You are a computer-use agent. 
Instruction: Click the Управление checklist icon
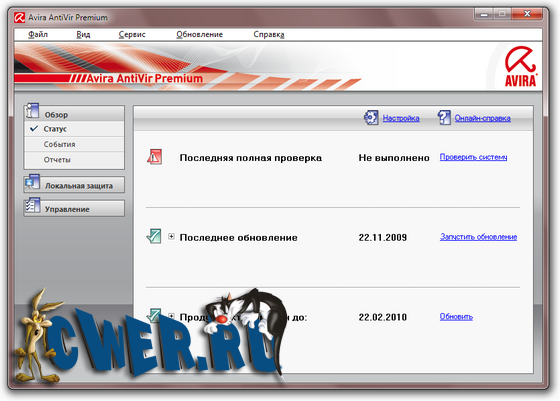pyautogui.click(x=32, y=206)
